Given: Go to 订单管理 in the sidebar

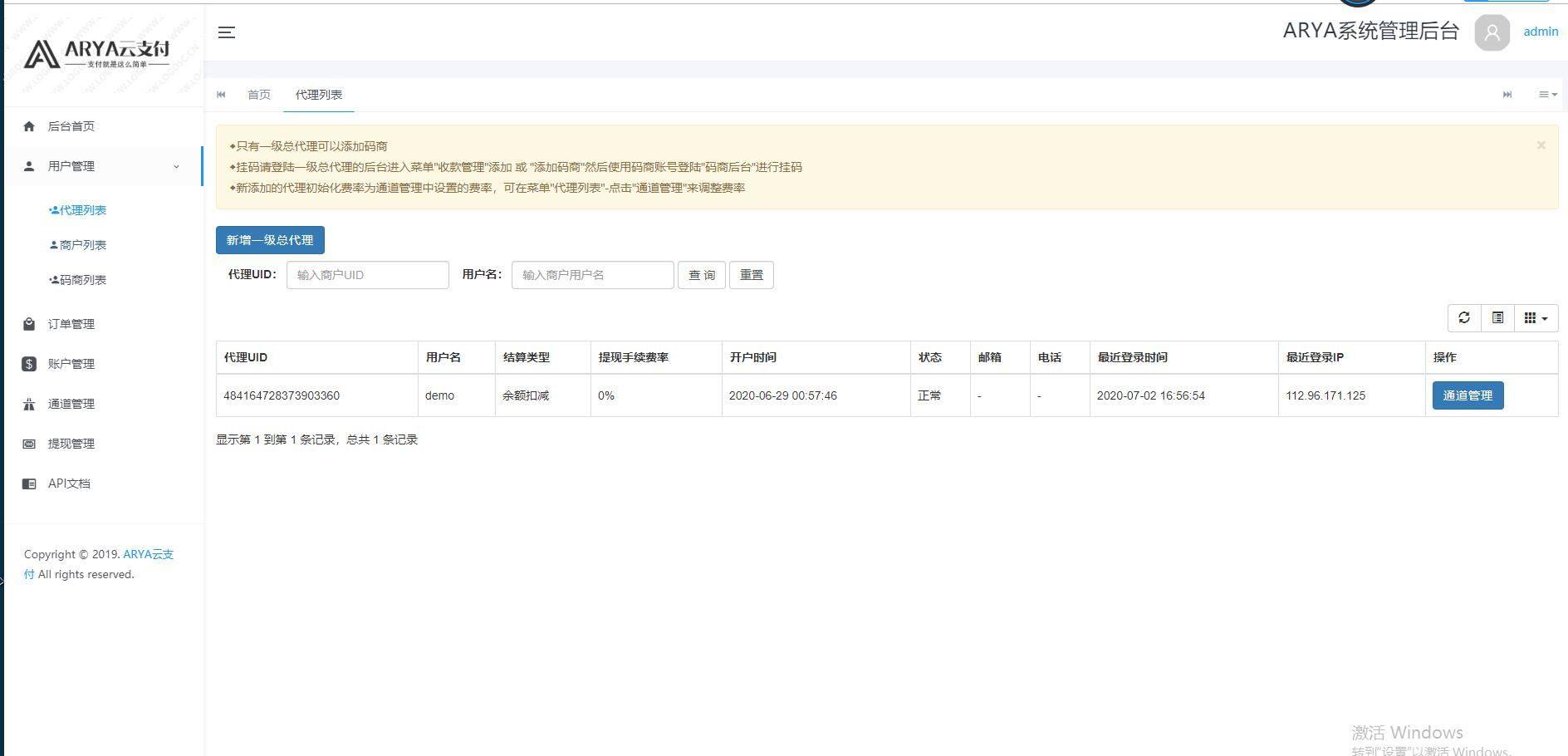Looking at the screenshot, I should click(x=71, y=324).
